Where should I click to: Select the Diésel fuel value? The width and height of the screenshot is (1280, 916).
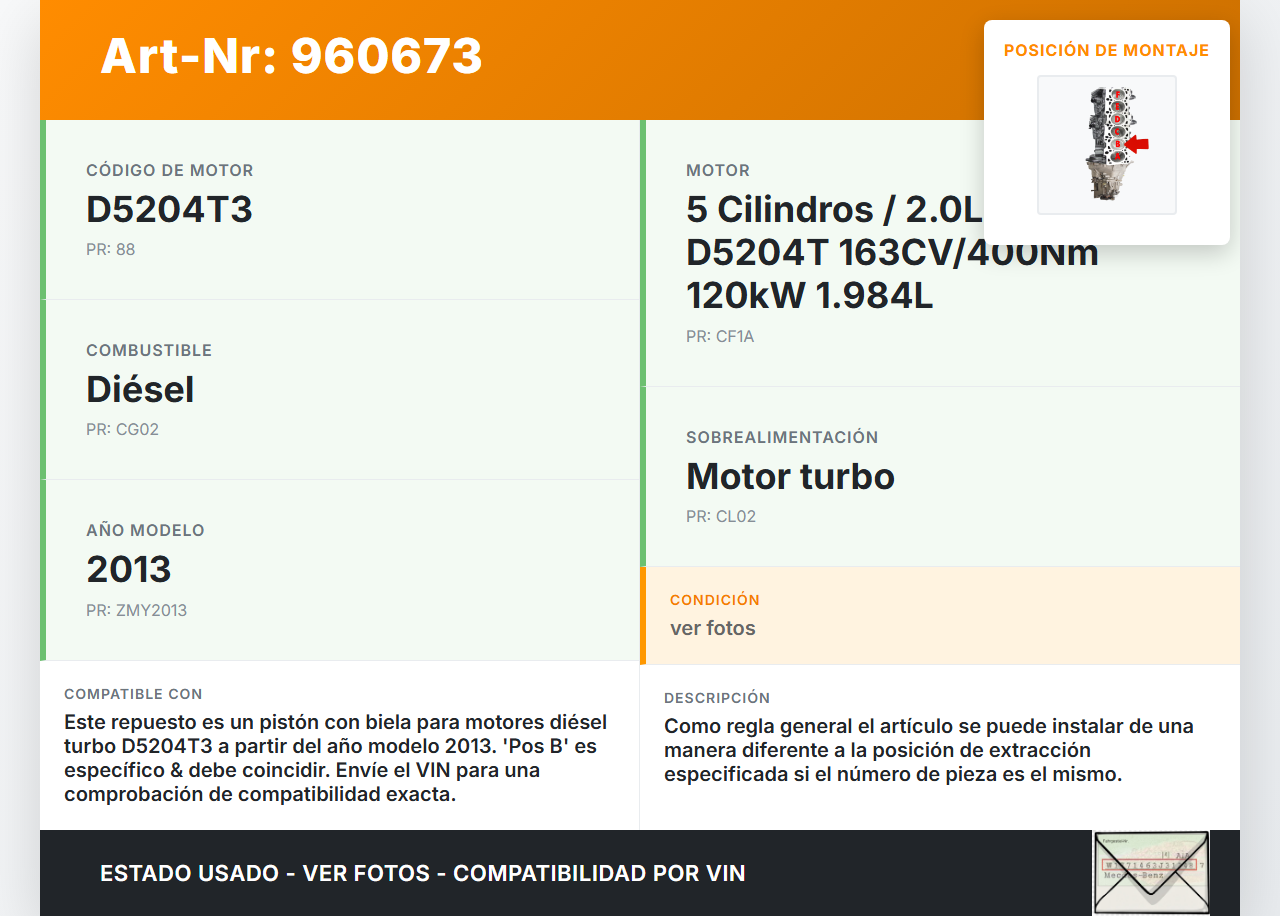click(140, 389)
